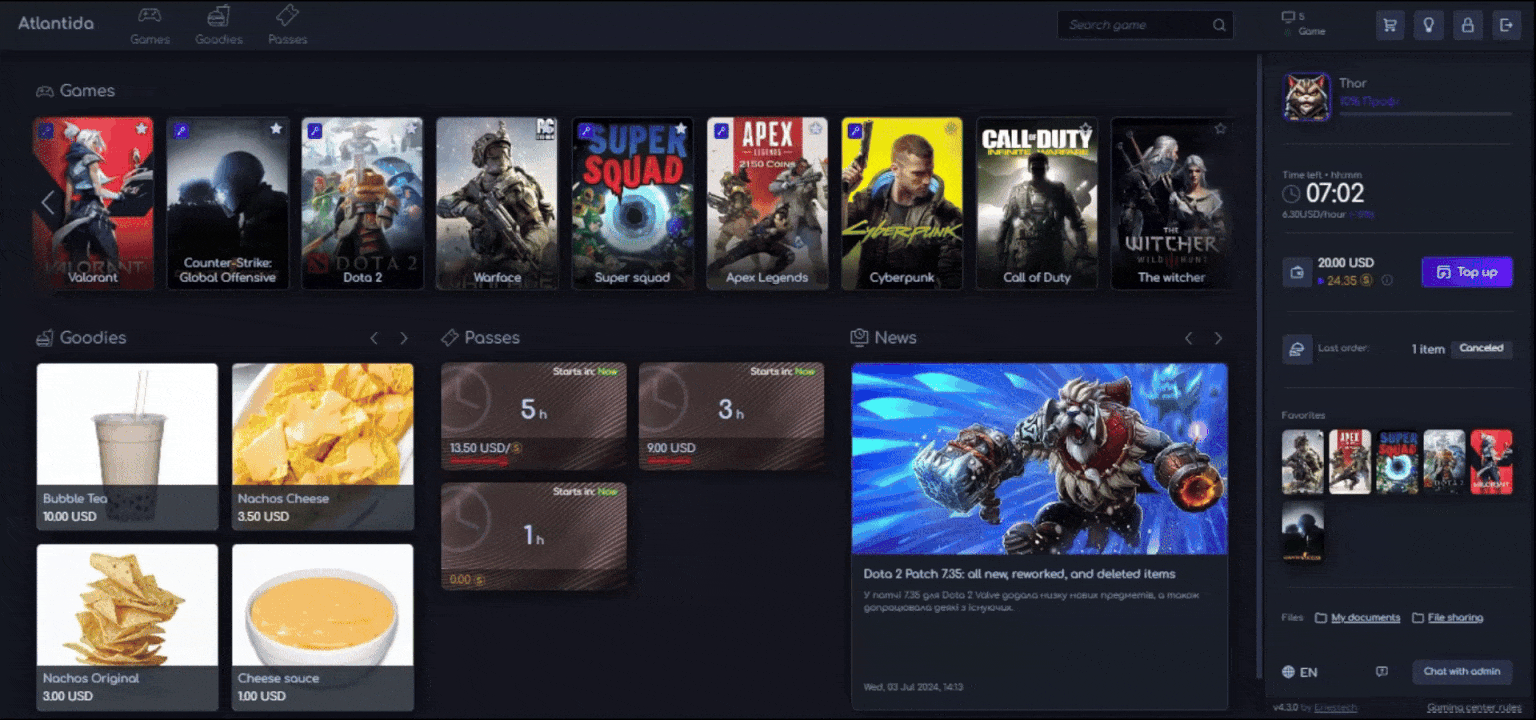
Task: Toggle favorite star on Valorant
Action: [141, 129]
